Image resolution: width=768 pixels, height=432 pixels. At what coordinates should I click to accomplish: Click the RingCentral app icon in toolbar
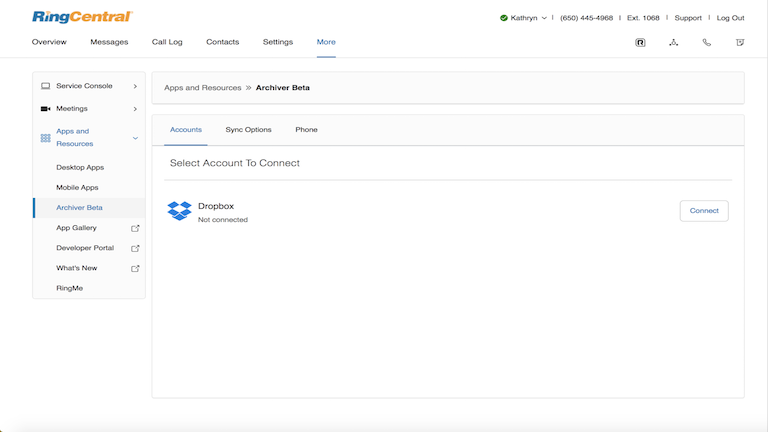[640, 42]
